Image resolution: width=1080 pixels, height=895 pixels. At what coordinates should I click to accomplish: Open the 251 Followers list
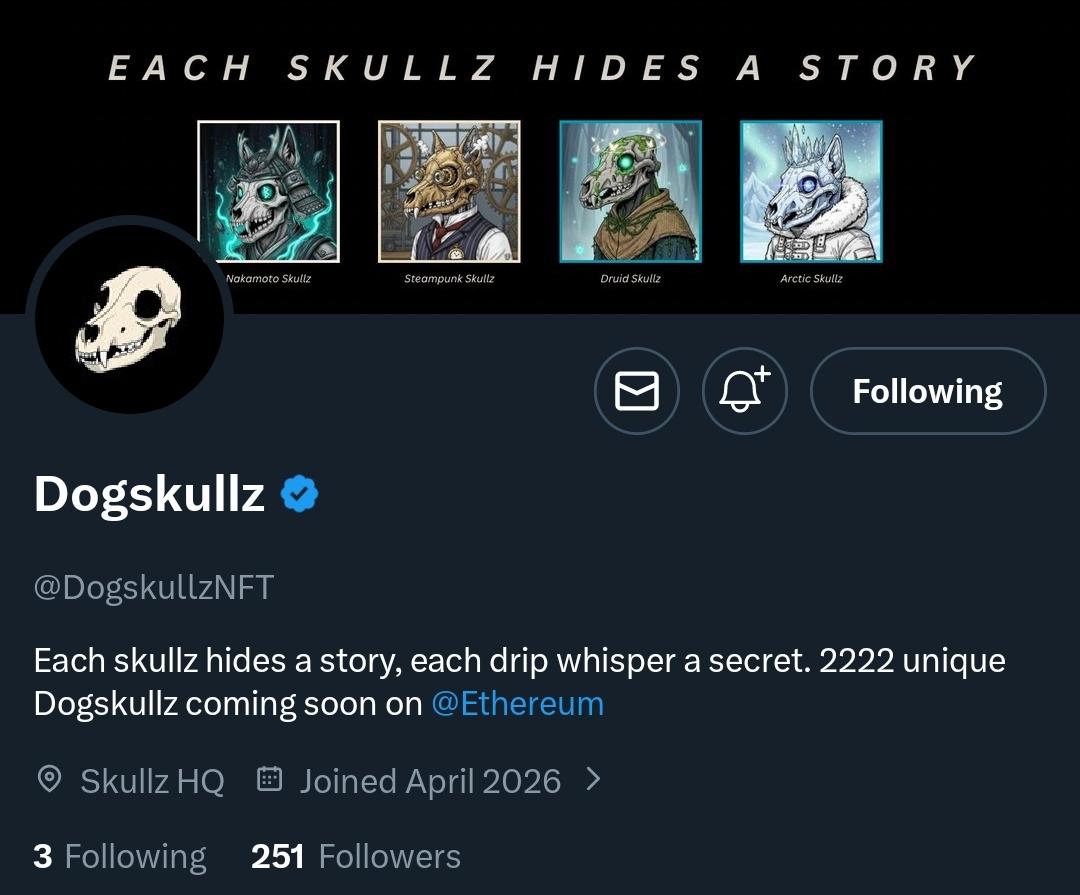click(x=356, y=857)
